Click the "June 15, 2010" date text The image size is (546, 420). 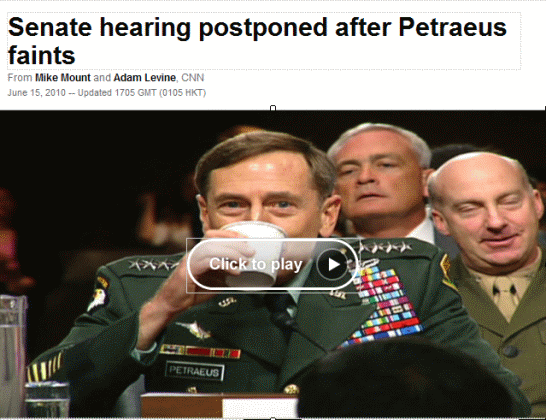37,93
